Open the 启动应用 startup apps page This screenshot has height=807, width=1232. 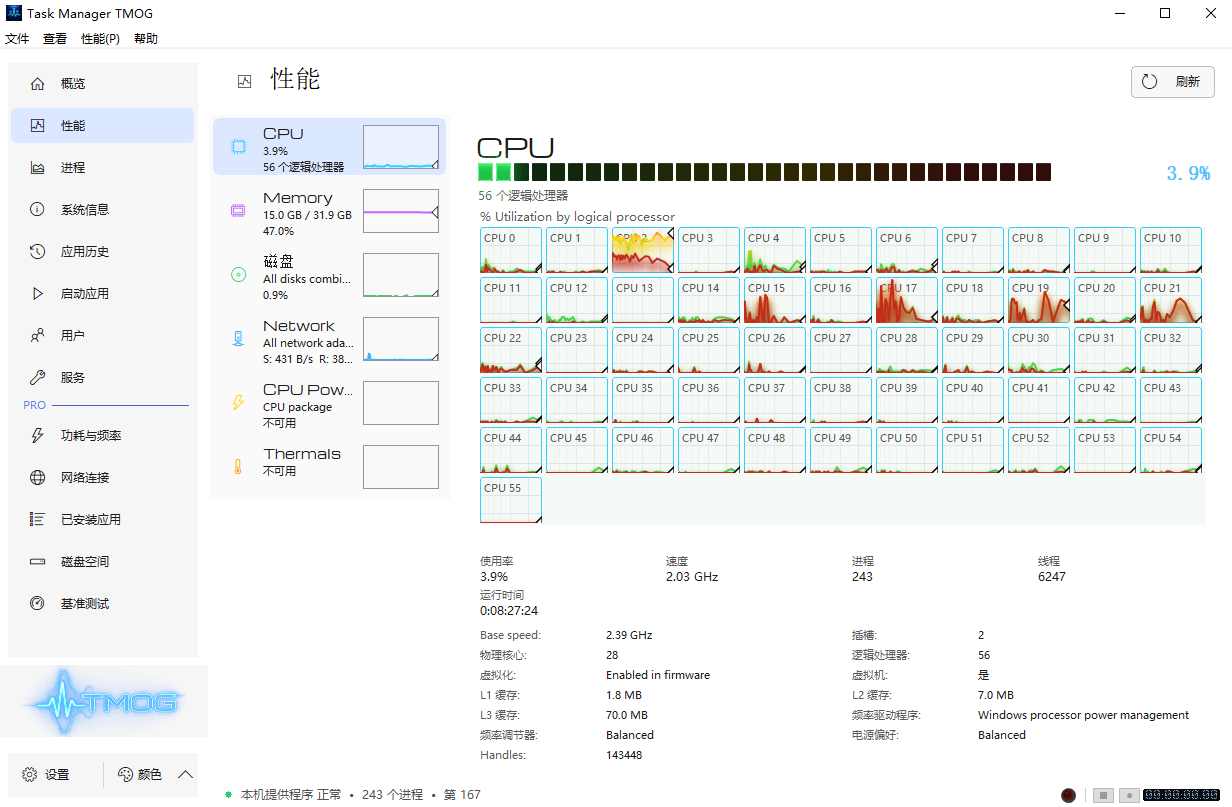pyautogui.click(x=102, y=294)
